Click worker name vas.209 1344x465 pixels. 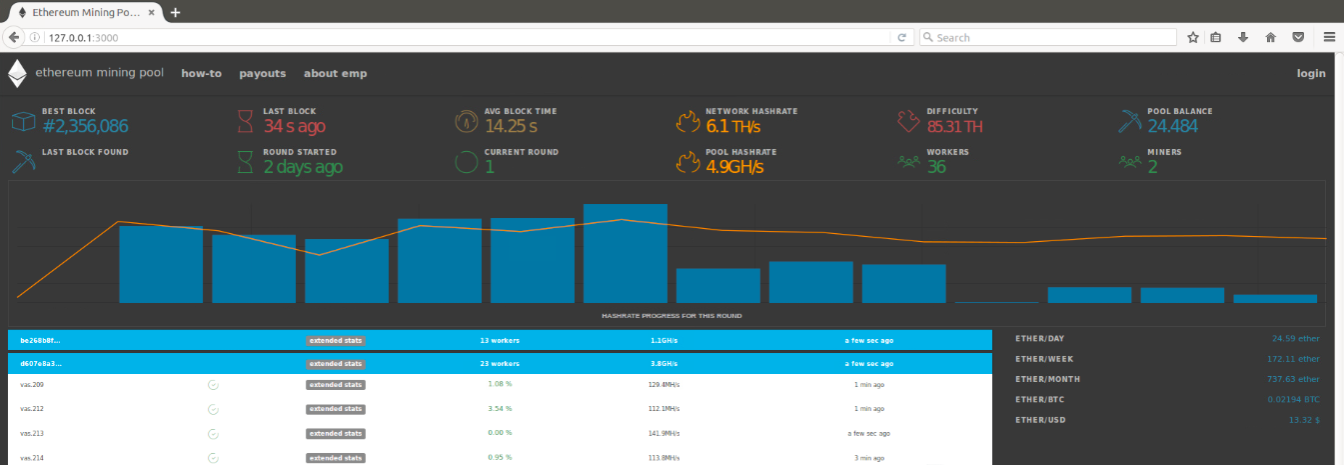[x=32, y=384]
